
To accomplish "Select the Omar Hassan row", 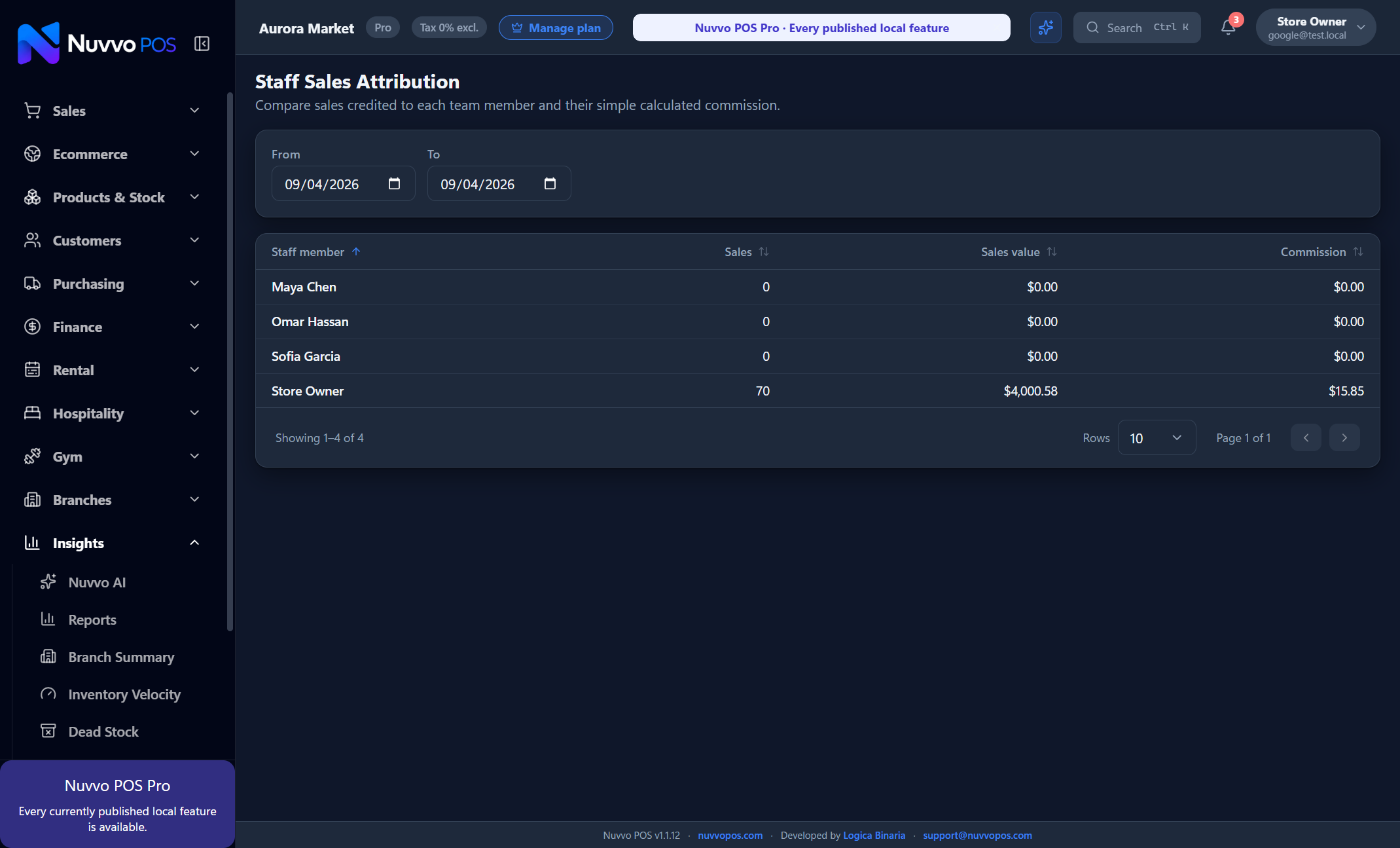I will pos(817,322).
